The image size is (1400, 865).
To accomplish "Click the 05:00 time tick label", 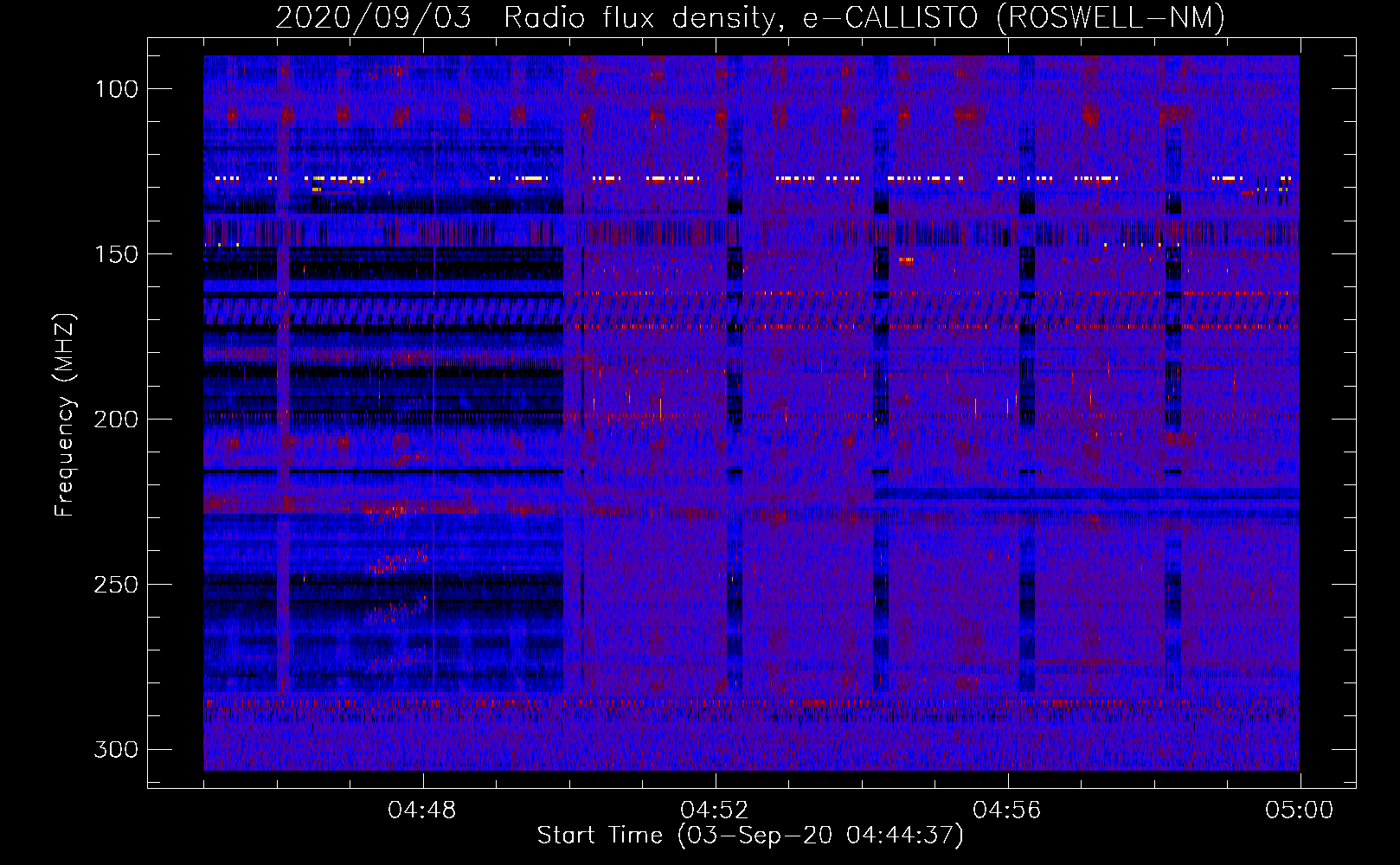I will (1300, 811).
